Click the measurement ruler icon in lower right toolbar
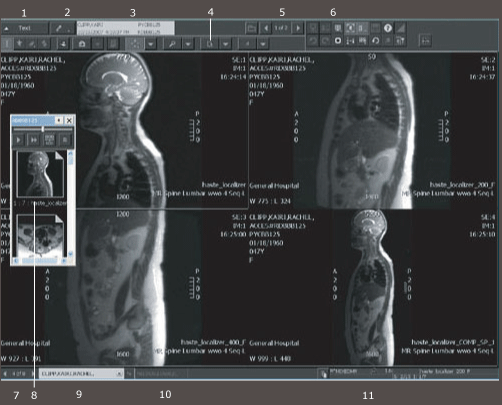This screenshot has width=502, height=405. tap(350, 41)
